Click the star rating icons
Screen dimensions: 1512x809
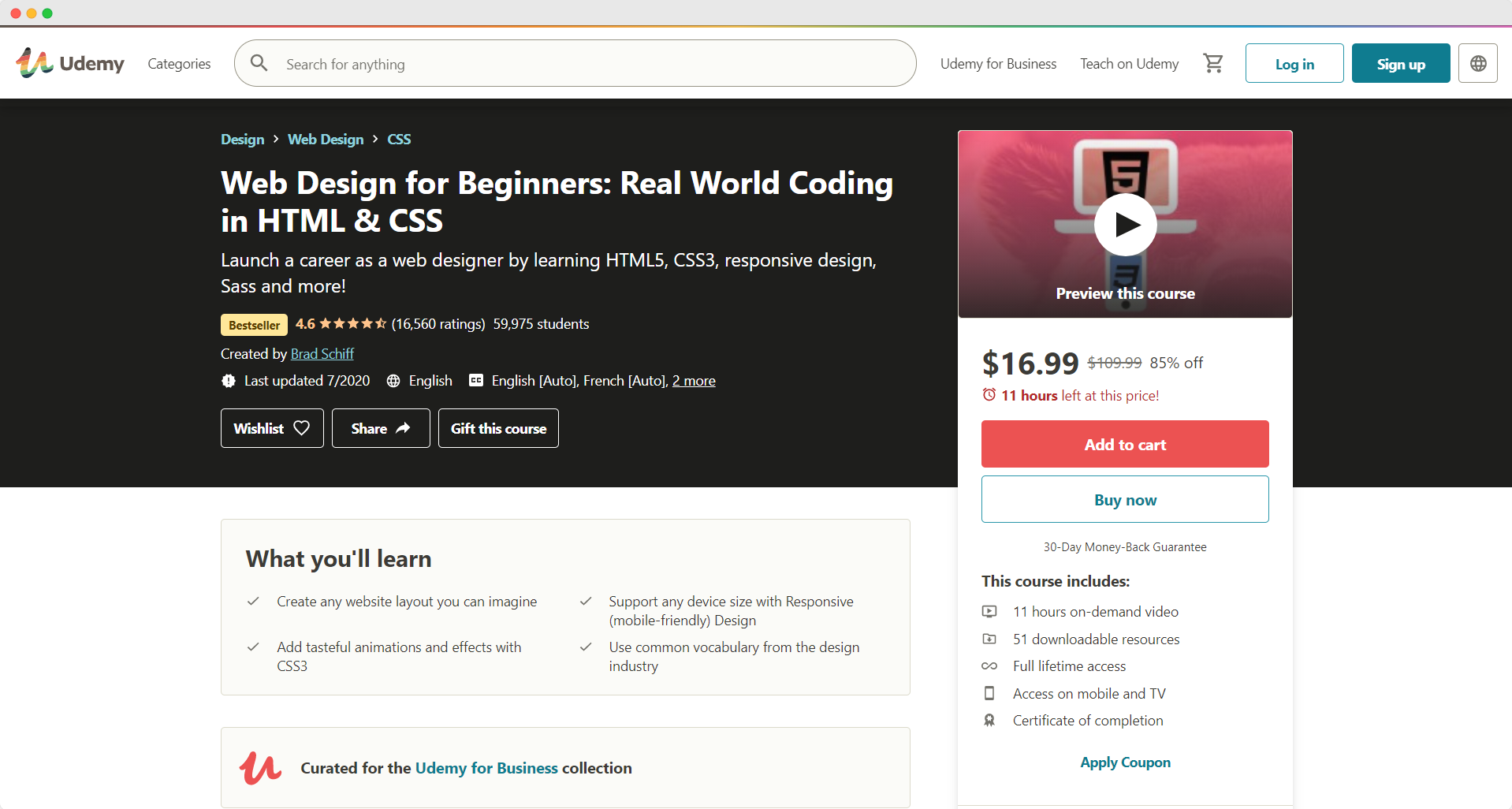pyautogui.click(x=352, y=323)
